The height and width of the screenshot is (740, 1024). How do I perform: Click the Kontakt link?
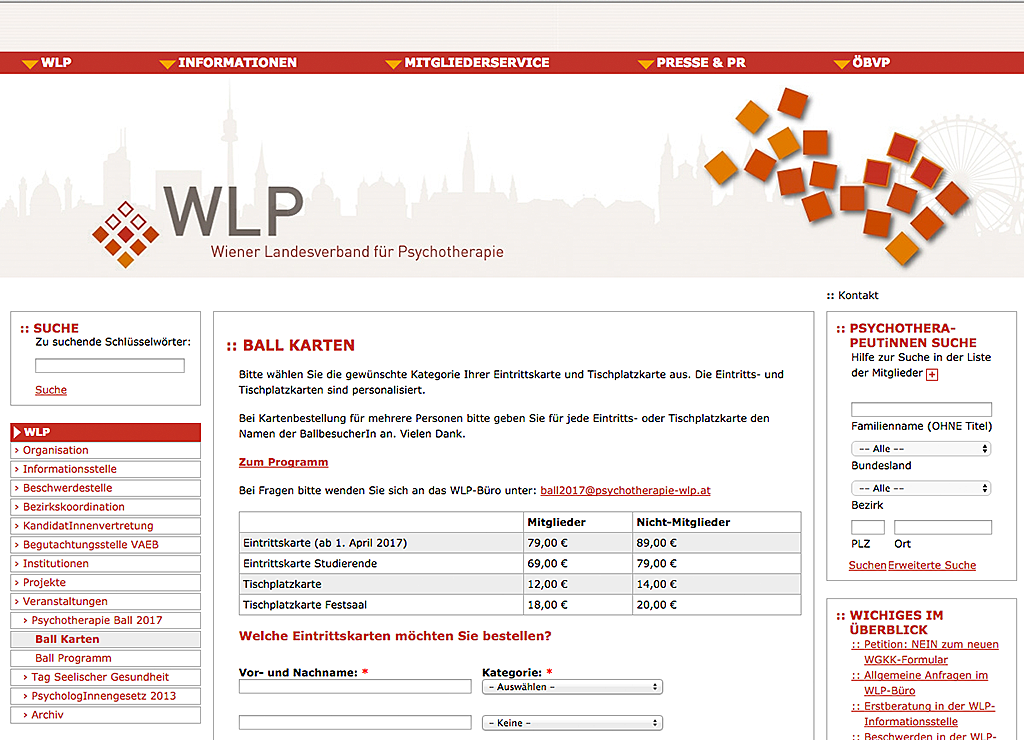pyautogui.click(x=857, y=295)
